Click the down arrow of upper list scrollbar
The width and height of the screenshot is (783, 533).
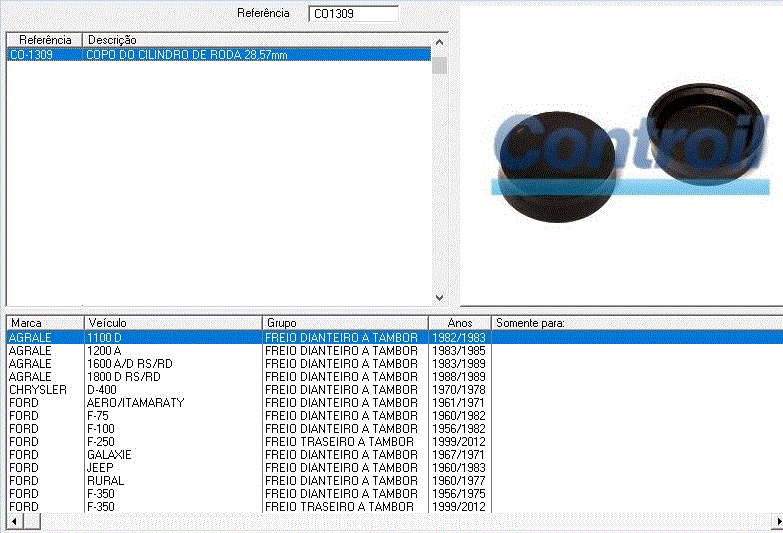[439, 298]
